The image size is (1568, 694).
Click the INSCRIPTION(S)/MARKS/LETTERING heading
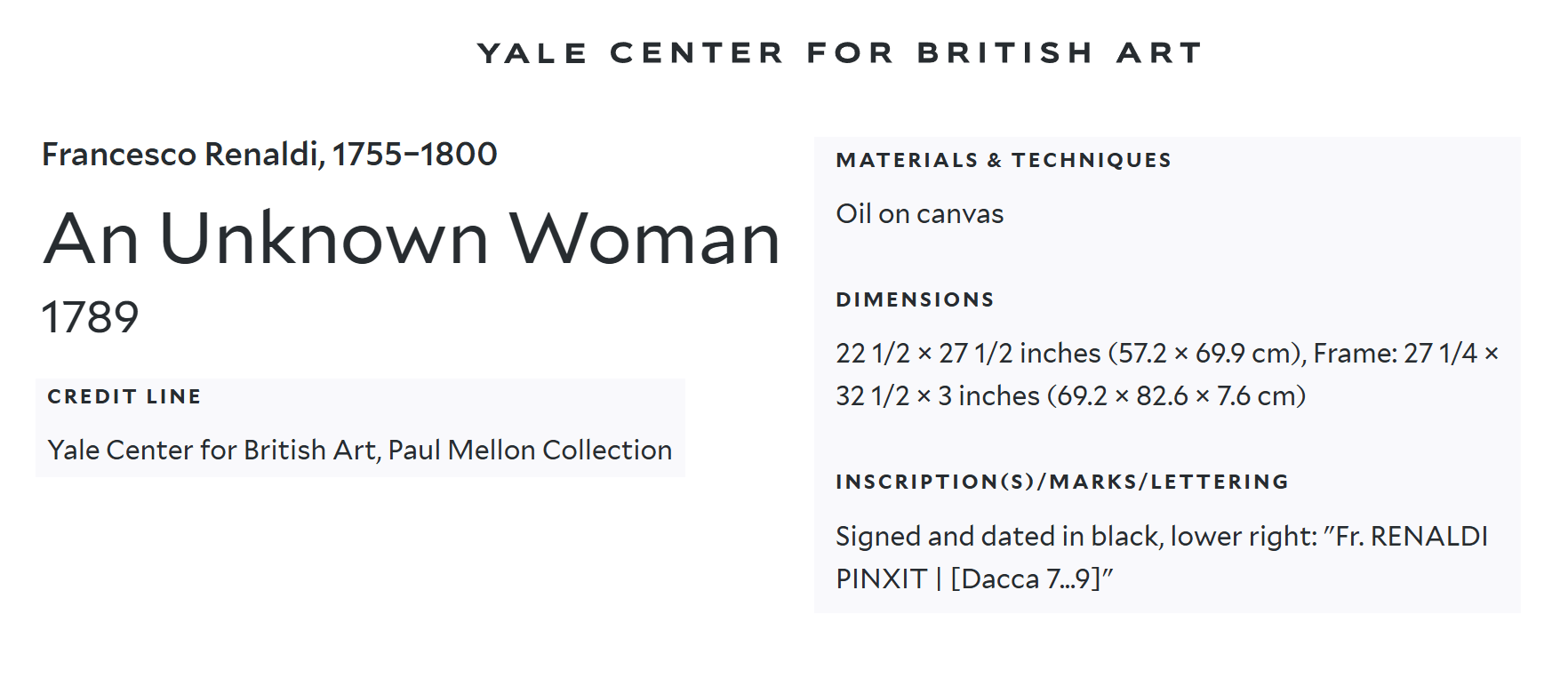1062,483
